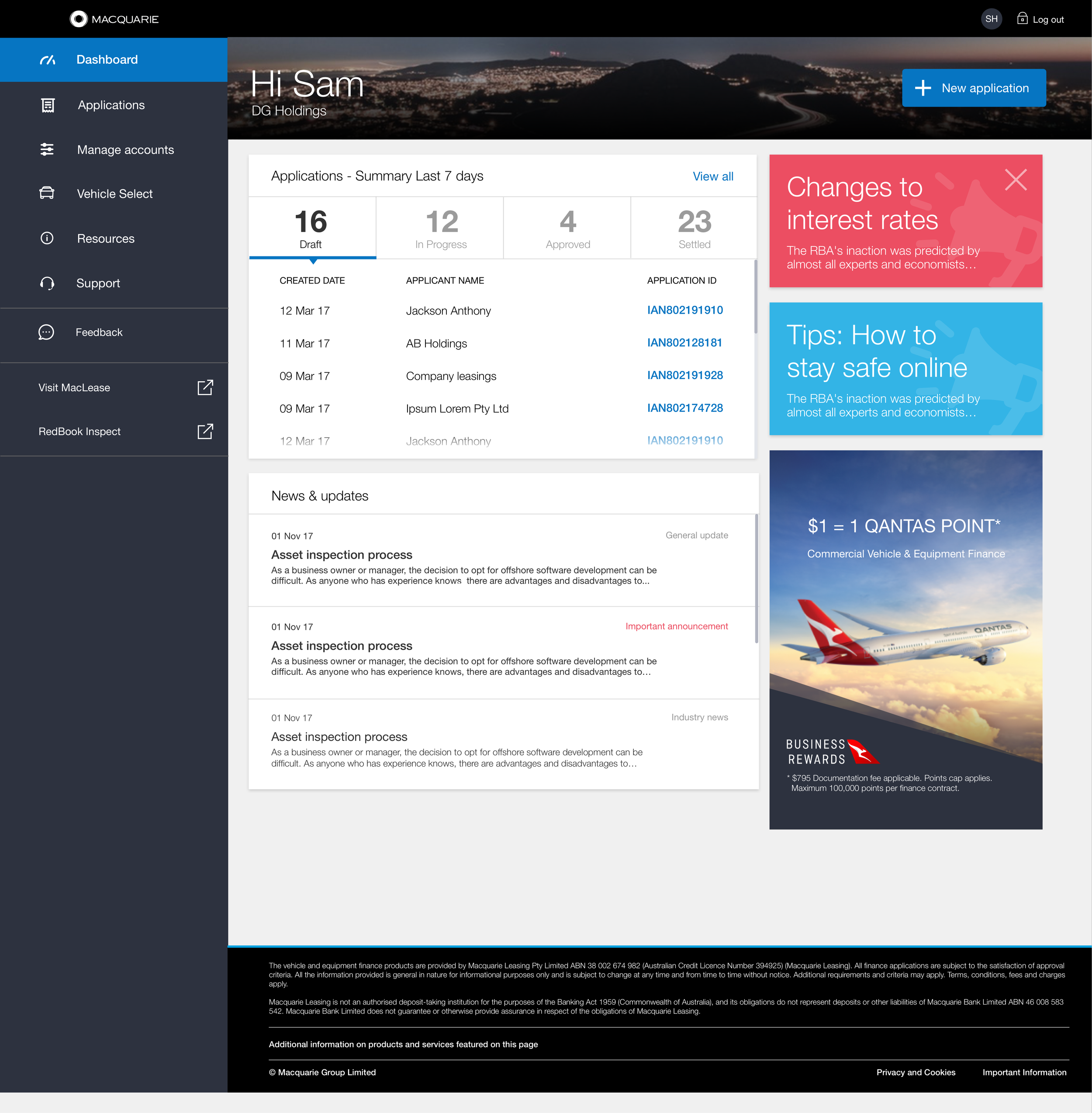Open application IAN802191928
Screen dimensions: 1092x1113
pos(685,376)
